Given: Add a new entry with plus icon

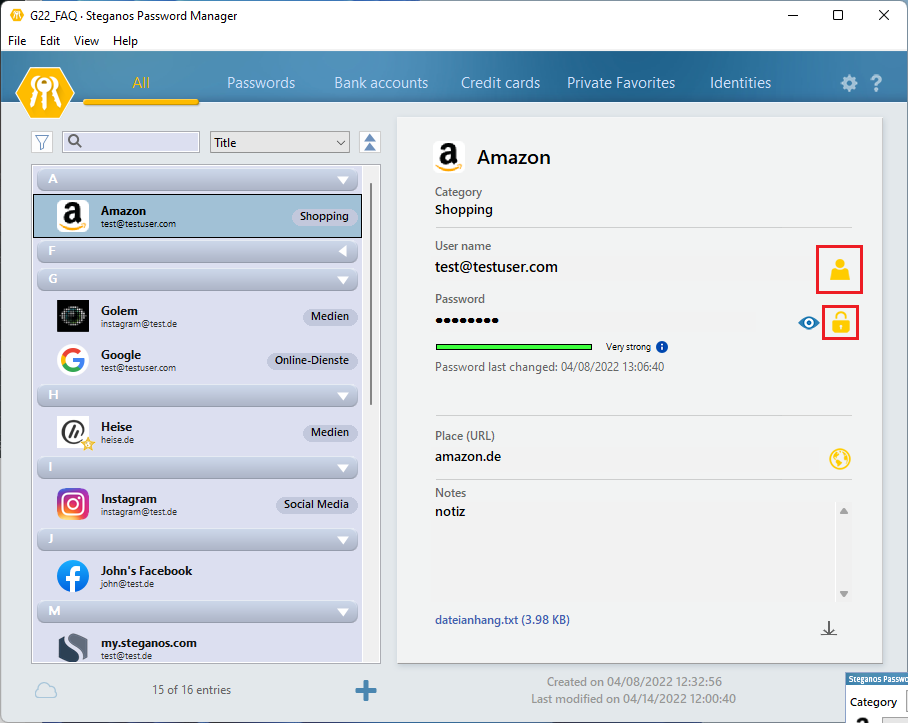Looking at the screenshot, I should click(366, 690).
